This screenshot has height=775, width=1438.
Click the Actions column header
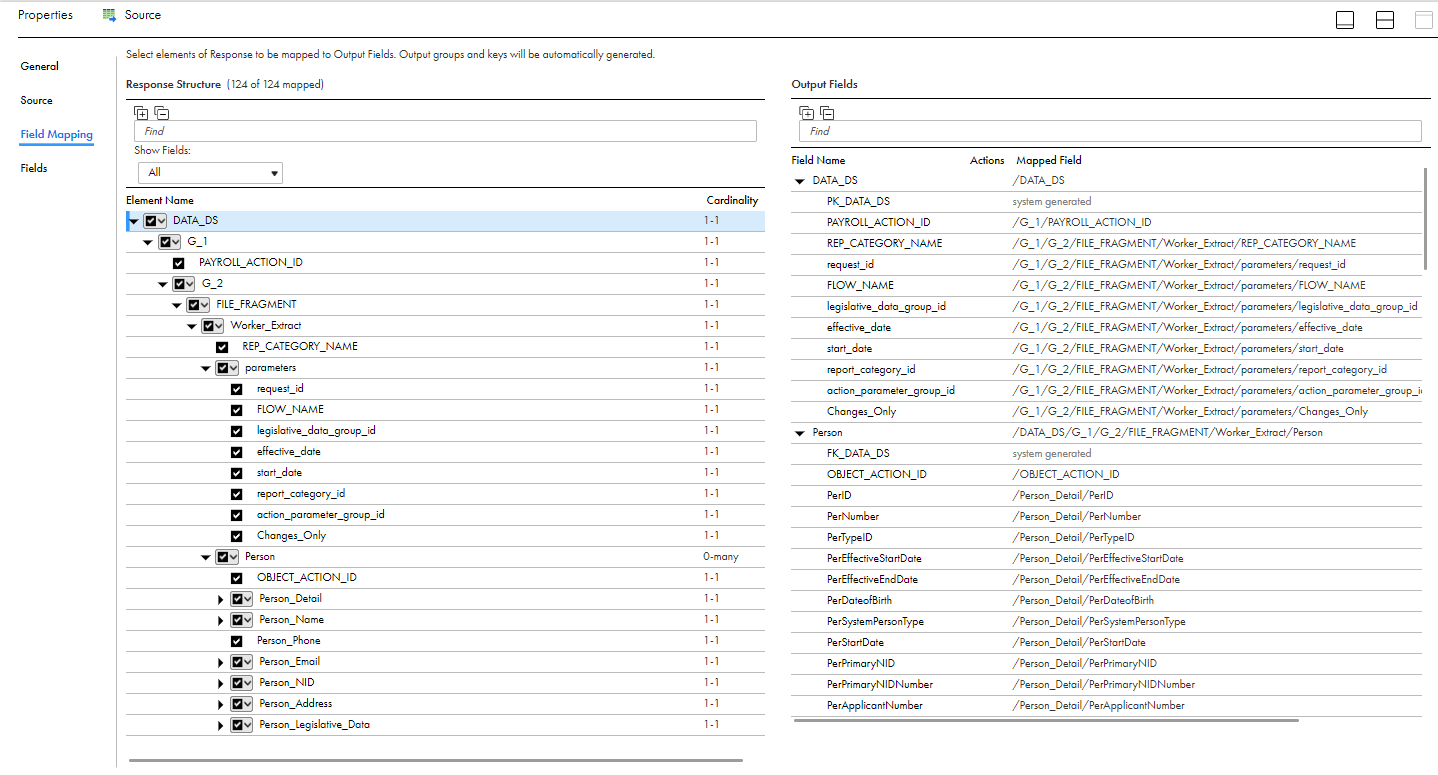(987, 160)
